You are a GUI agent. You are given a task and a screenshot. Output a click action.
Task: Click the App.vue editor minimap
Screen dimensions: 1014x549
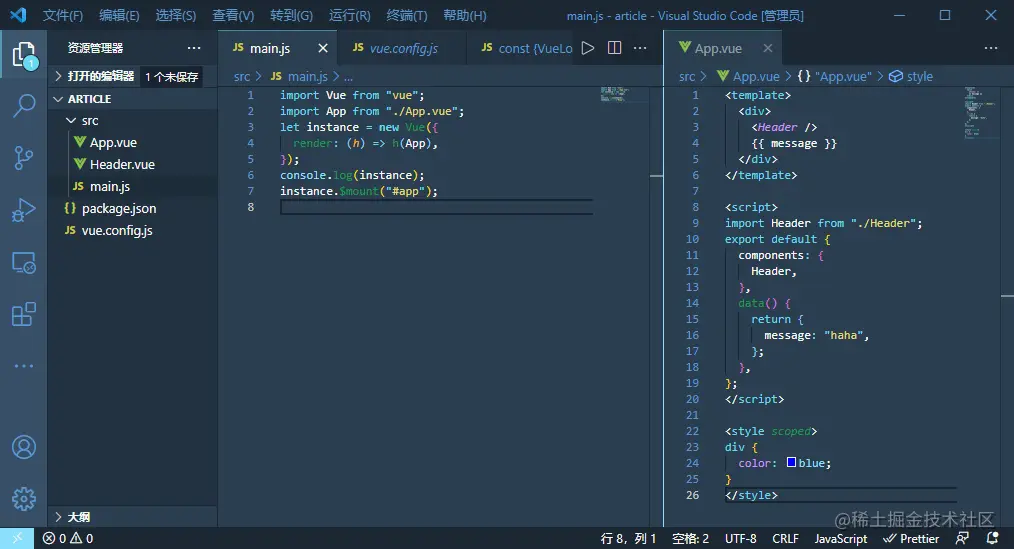click(x=980, y=111)
